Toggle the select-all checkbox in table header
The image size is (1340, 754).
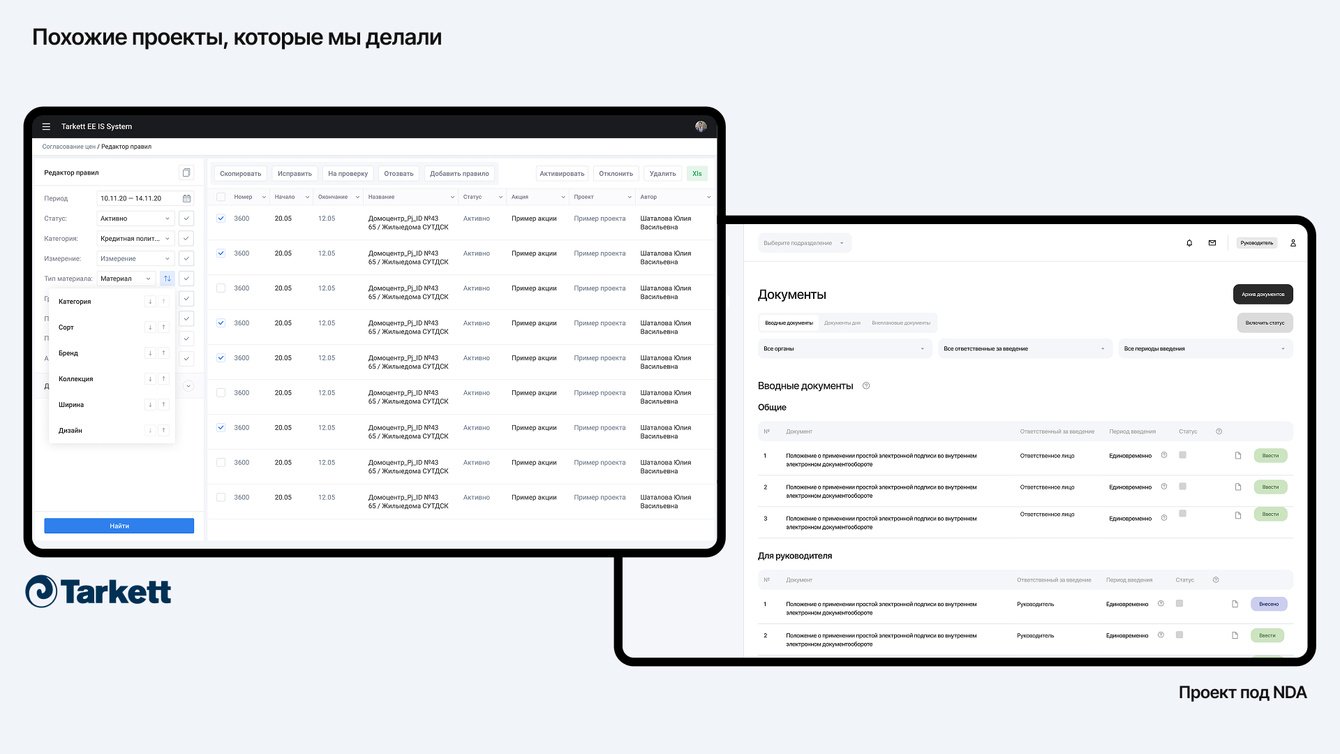click(221, 197)
